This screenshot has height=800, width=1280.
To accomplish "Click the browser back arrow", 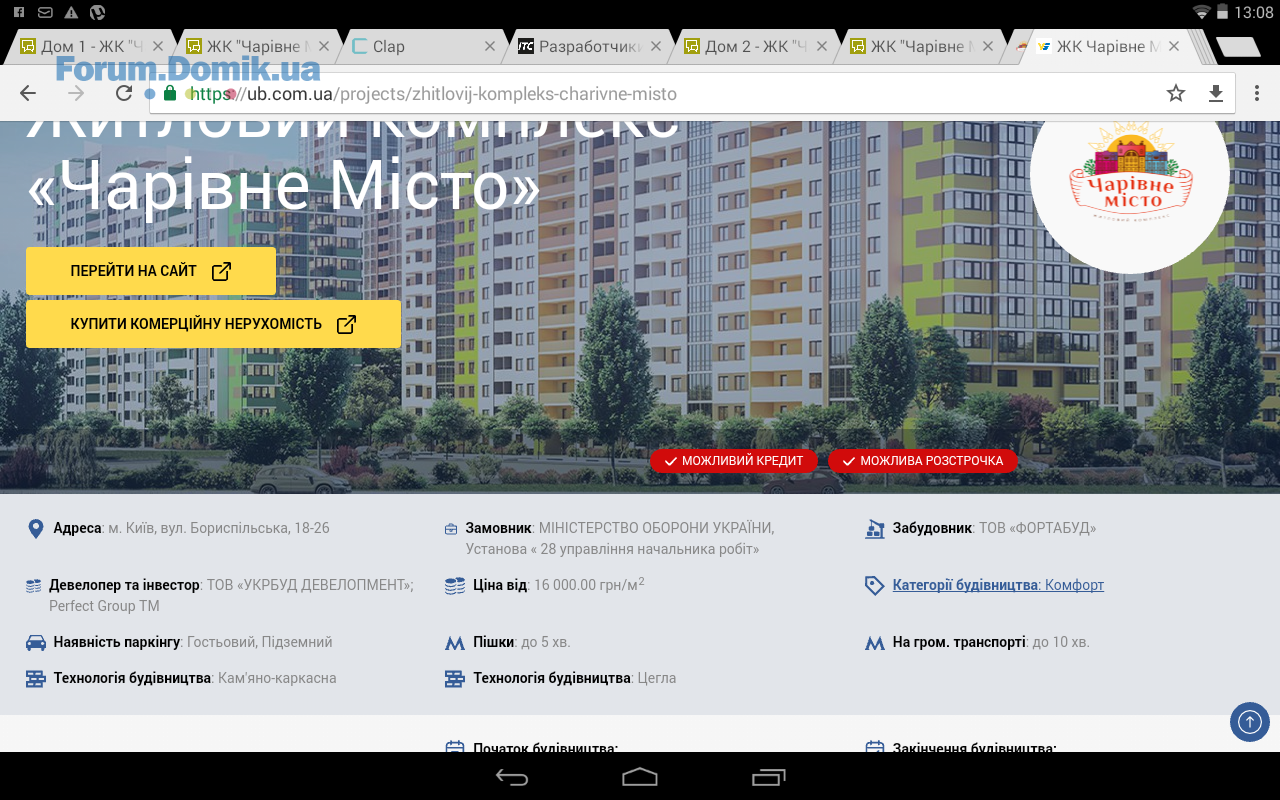I will (28, 93).
